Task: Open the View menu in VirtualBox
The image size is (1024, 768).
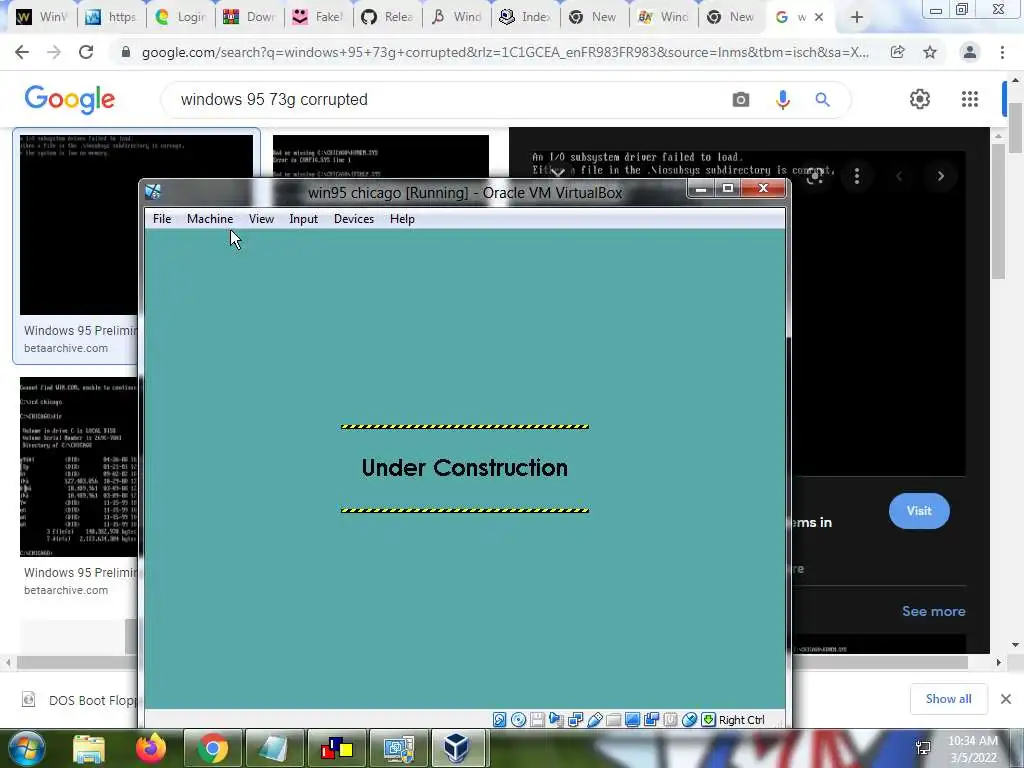Action: click(261, 219)
